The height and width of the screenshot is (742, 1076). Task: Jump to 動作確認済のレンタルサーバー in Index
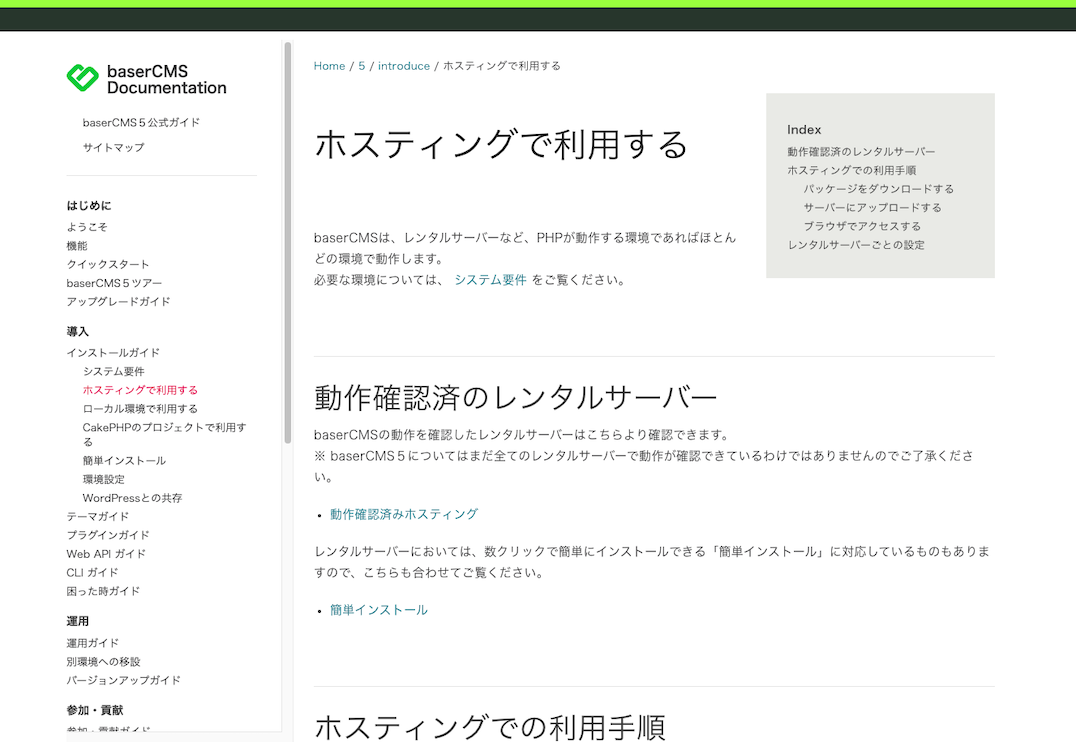[861, 152]
